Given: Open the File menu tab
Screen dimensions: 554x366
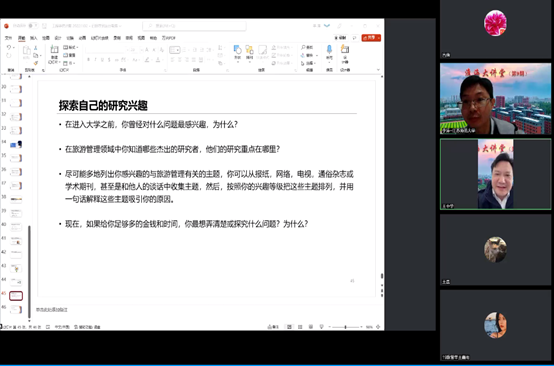Looking at the screenshot, I should [9, 38].
